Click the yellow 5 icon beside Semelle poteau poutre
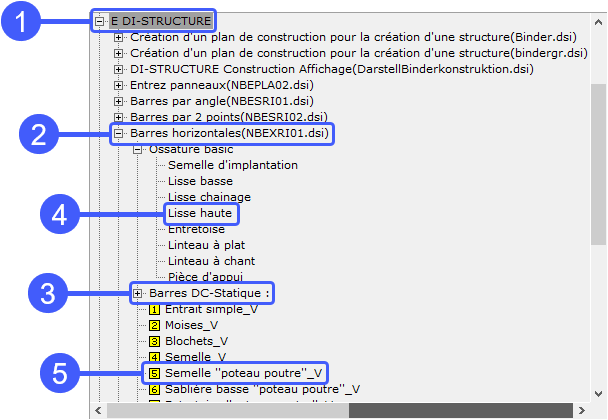 tap(154, 373)
